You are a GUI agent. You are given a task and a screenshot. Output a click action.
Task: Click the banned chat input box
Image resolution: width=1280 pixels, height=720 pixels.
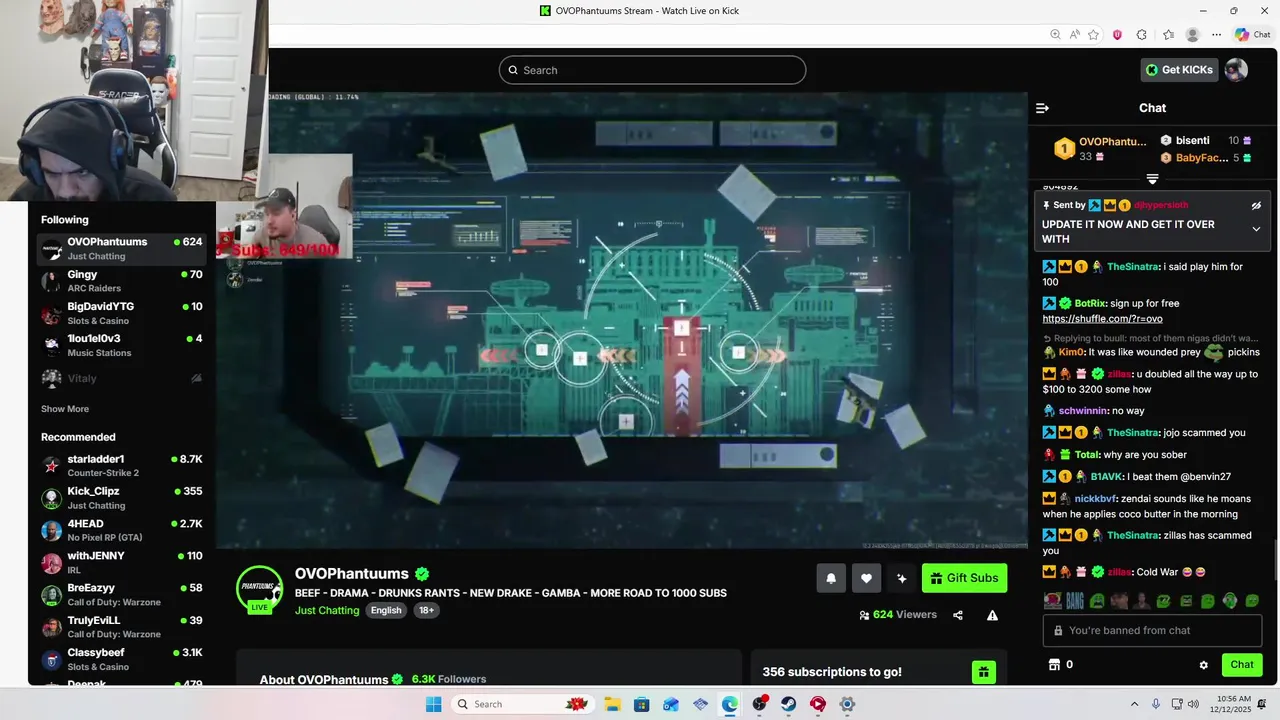tap(1152, 631)
